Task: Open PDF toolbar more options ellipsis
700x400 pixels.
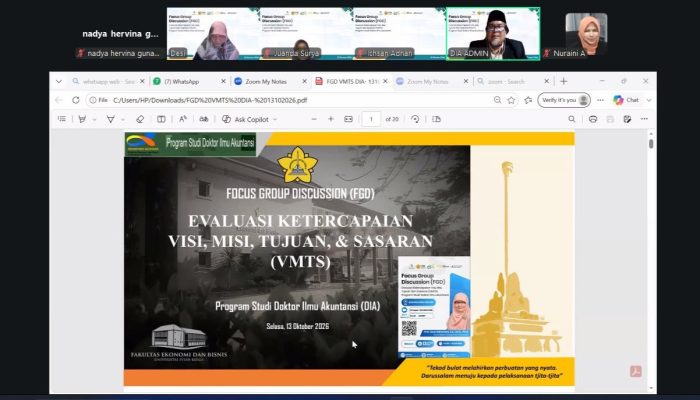Action: click(644, 119)
